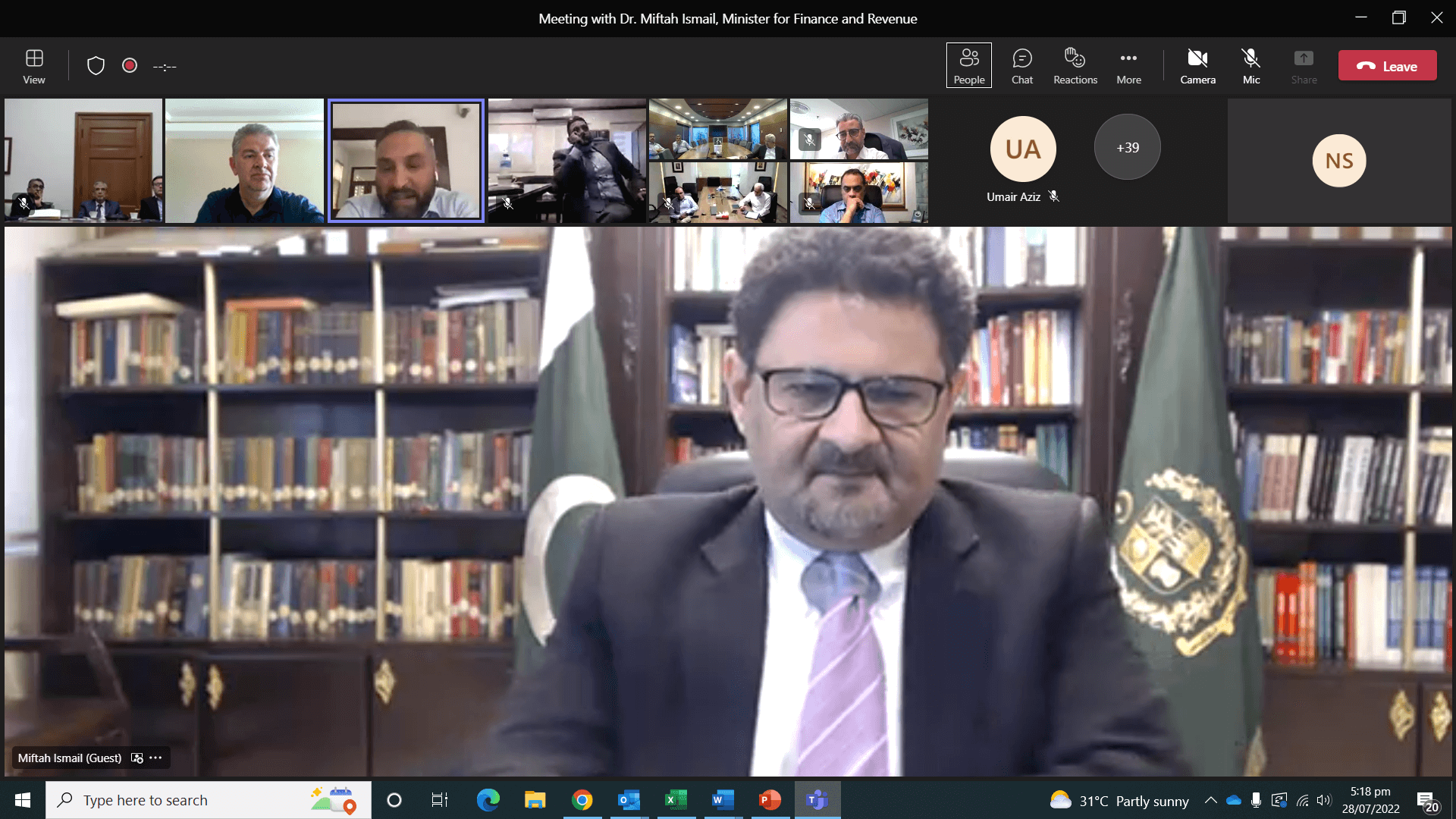Select the NS participant tile
1456x819 pixels.
[x=1338, y=161]
